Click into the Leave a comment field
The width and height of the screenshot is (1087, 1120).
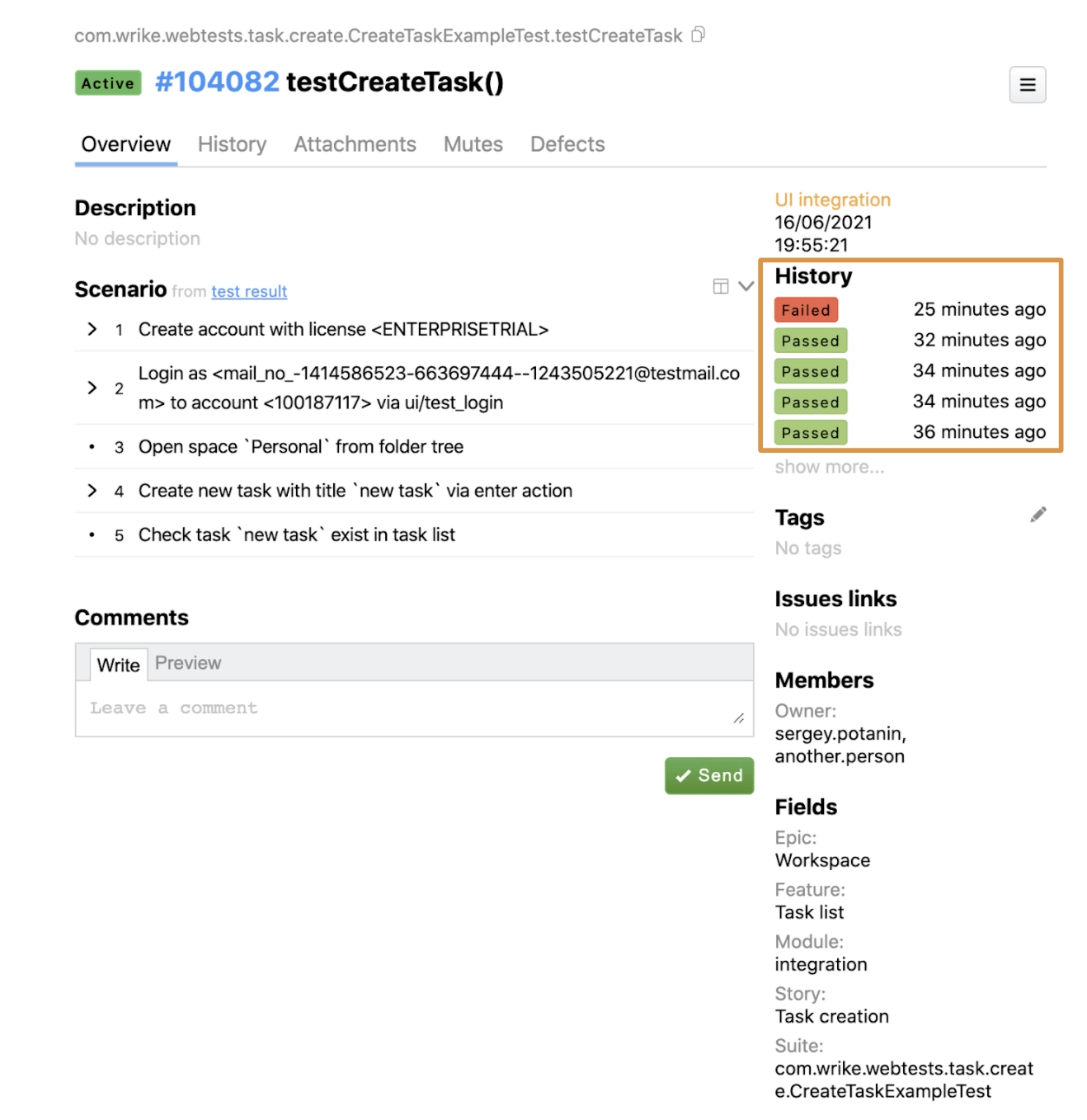(x=412, y=708)
